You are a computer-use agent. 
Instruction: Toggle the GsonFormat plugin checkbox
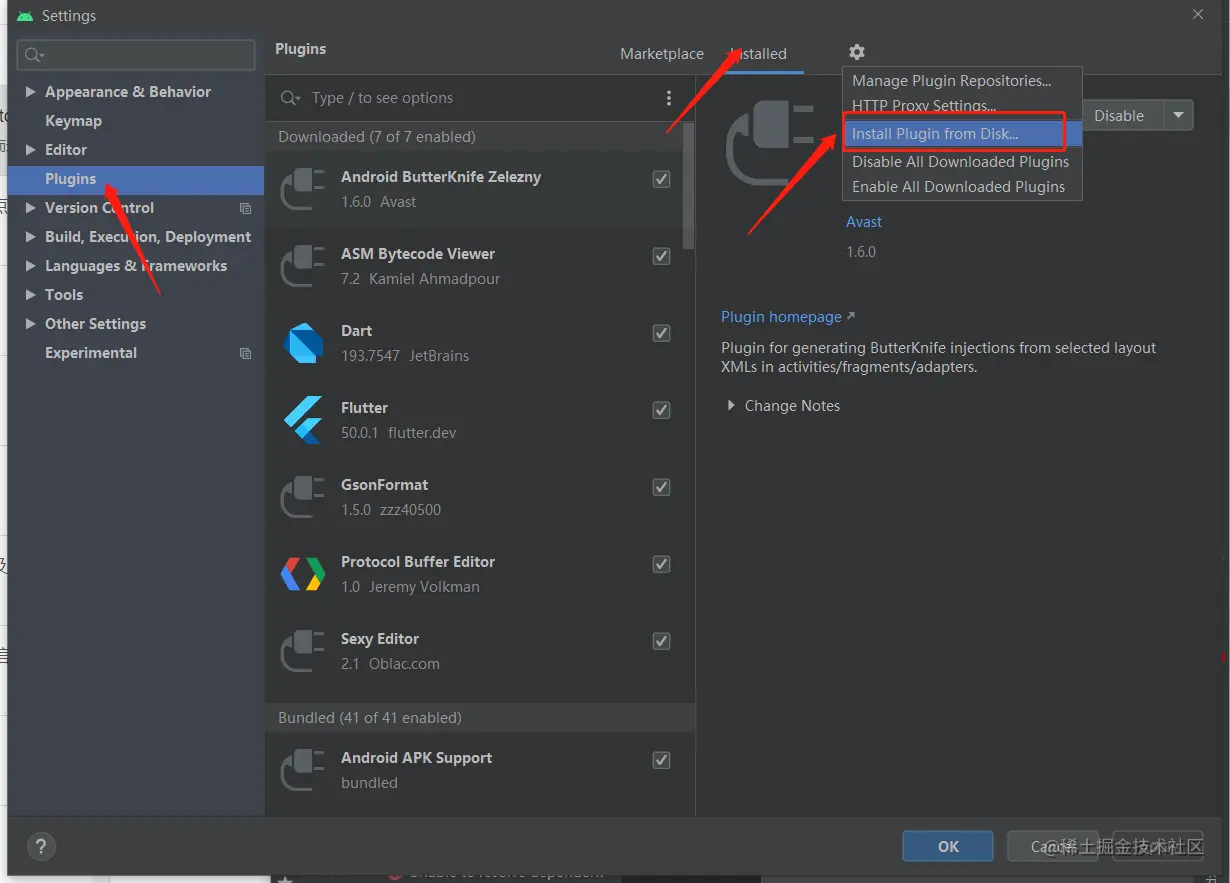tap(661, 487)
